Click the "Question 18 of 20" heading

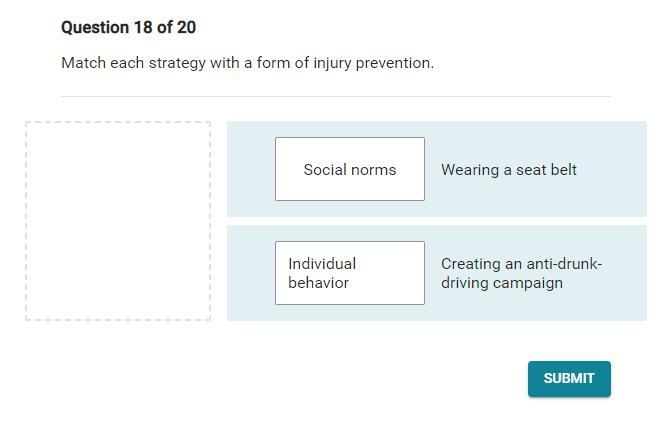pyautogui.click(x=128, y=28)
